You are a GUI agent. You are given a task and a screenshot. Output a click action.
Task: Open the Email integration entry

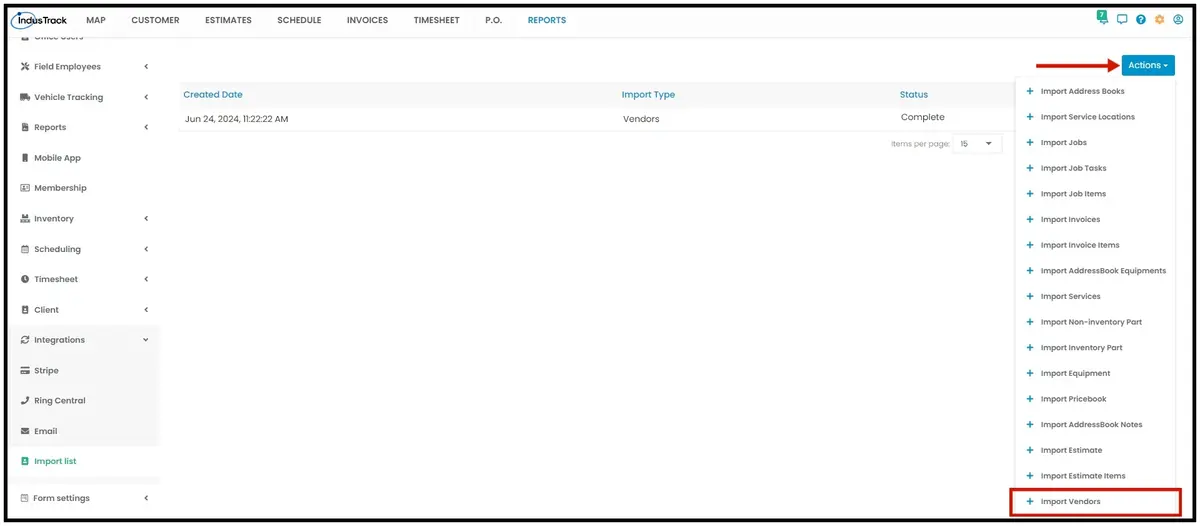pyautogui.click(x=45, y=431)
